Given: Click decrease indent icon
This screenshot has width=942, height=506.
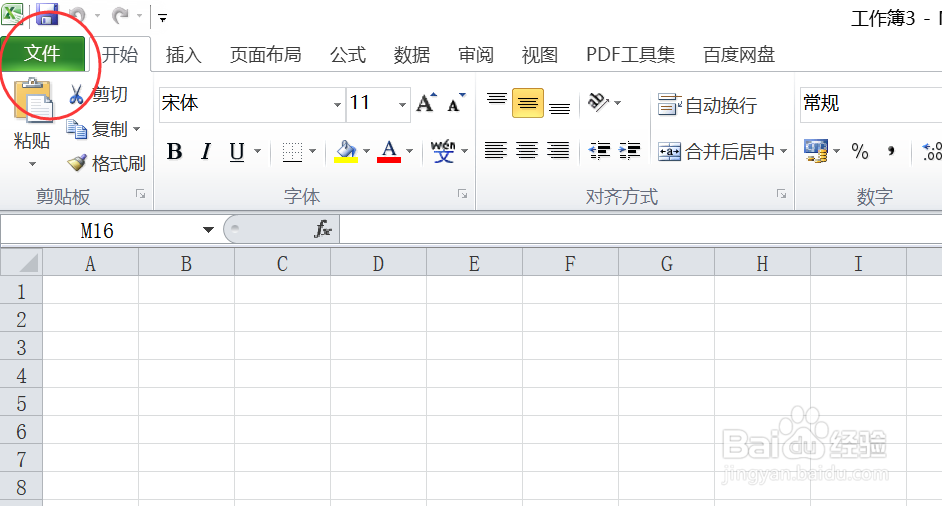Looking at the screenshot, I should click(x=600, y=150).
